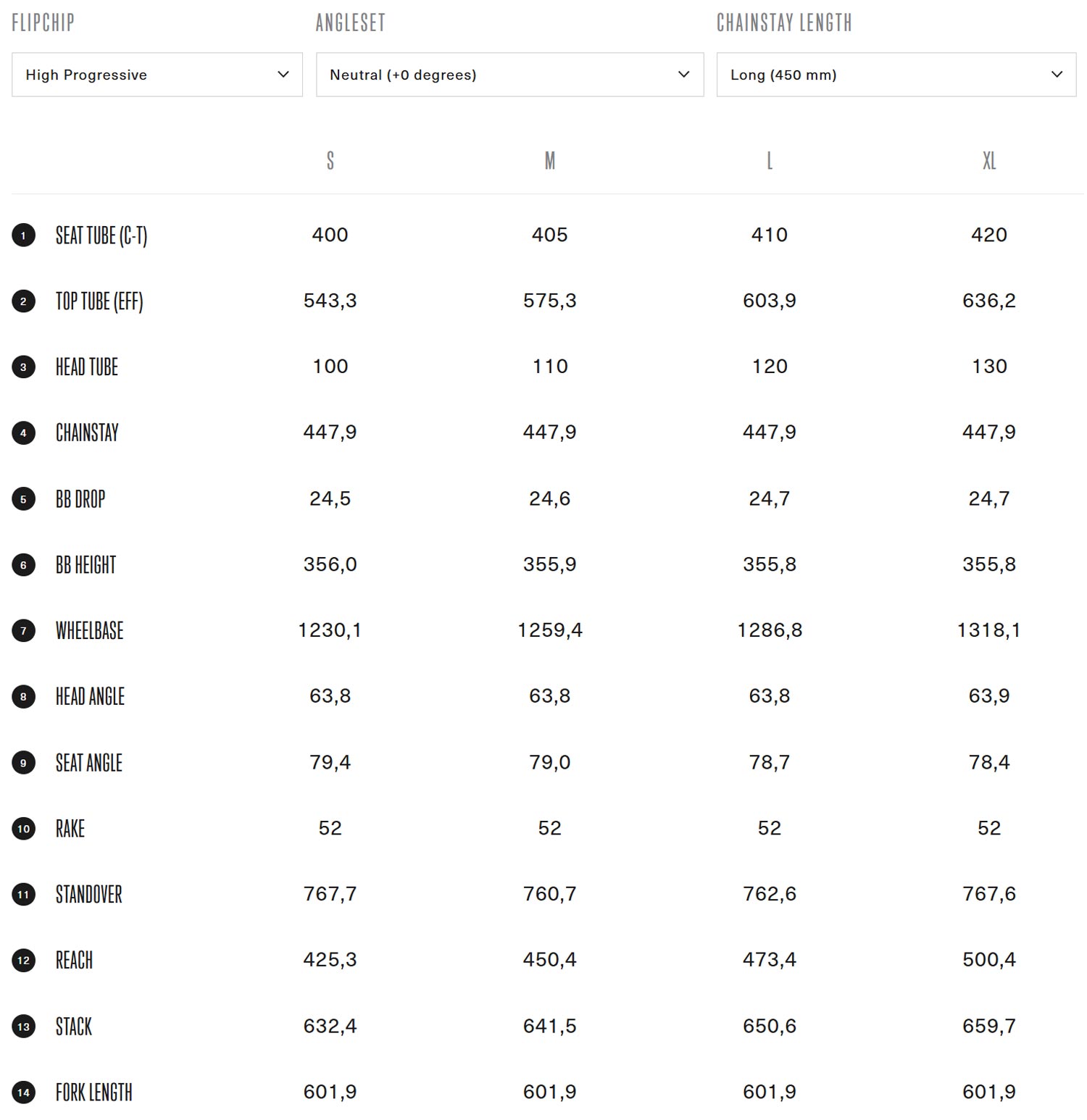
Task: Open the Flipchip dropdown showing High Progressive
Action: 157,75
